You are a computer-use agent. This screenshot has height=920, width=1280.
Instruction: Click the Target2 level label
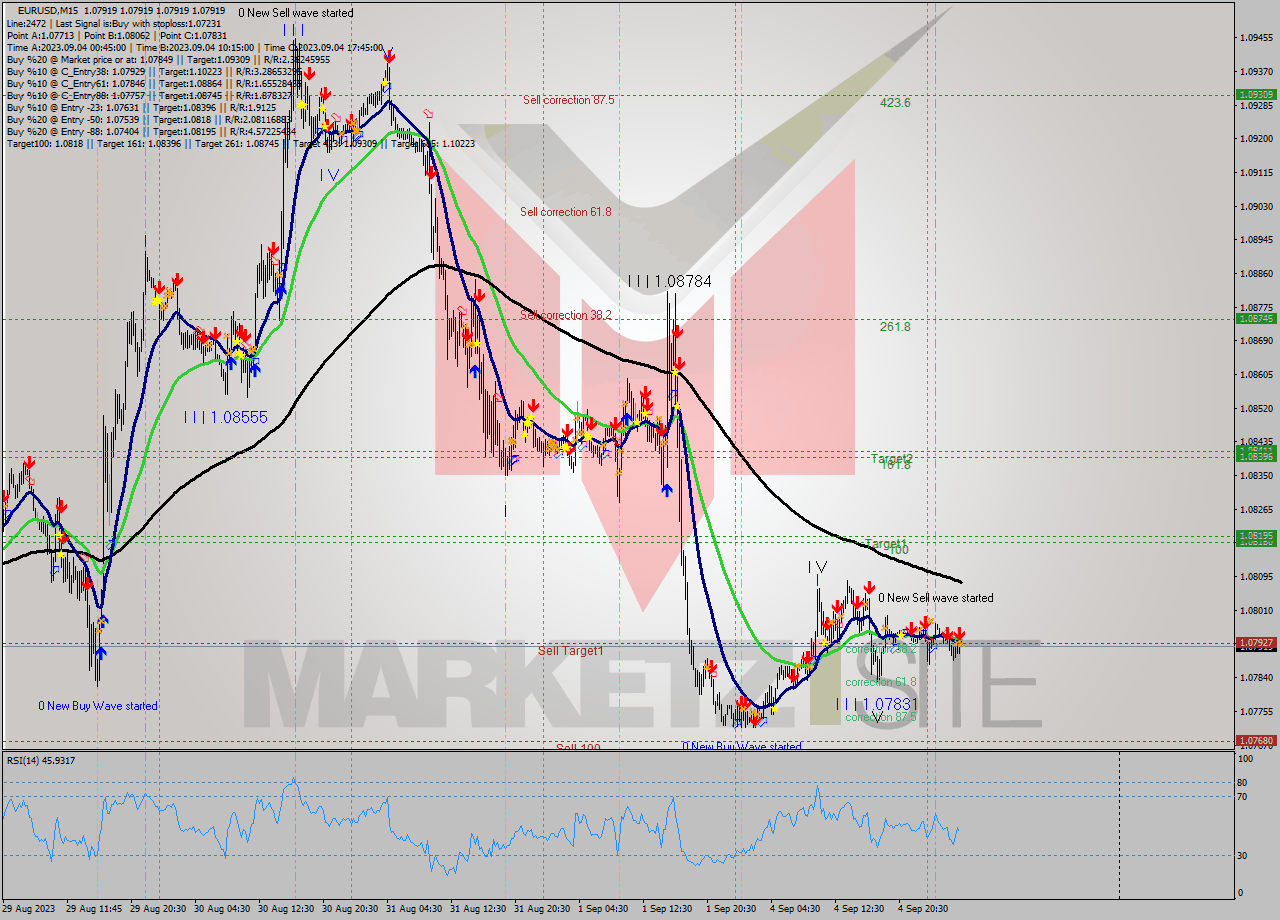891,458
